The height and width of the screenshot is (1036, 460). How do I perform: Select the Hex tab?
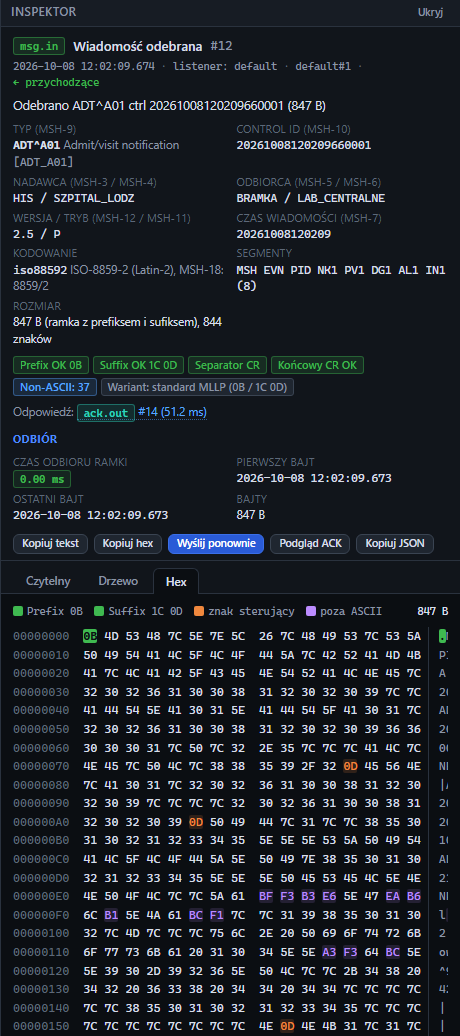click(x=176, y=581)
